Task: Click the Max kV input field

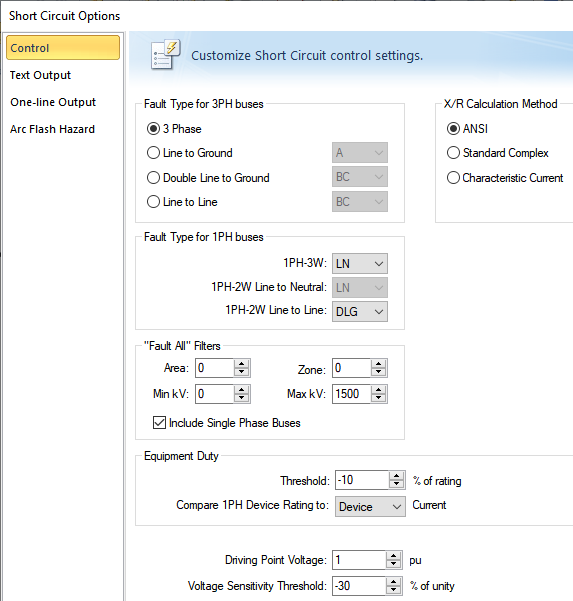Action: (351, 394)
